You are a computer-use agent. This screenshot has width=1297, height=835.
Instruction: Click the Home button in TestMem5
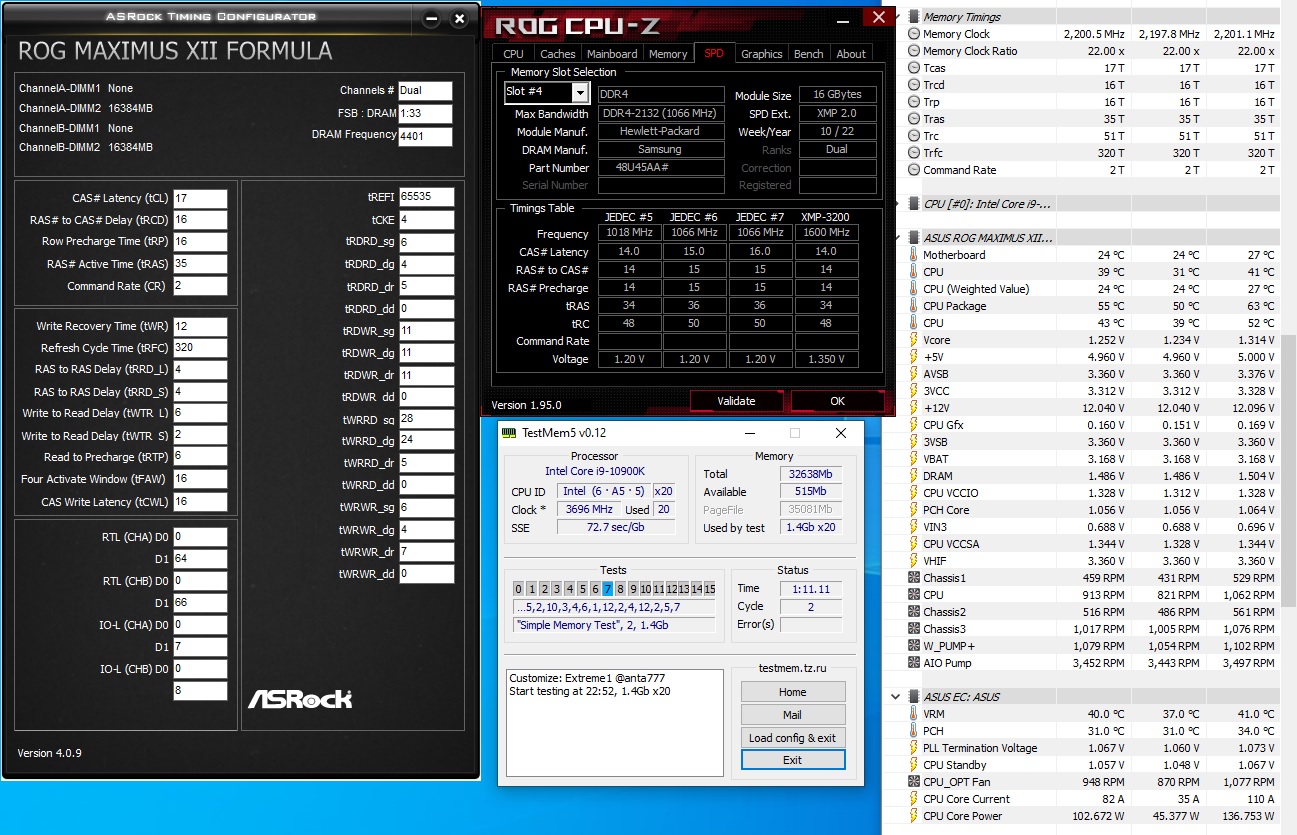(793, 692)
